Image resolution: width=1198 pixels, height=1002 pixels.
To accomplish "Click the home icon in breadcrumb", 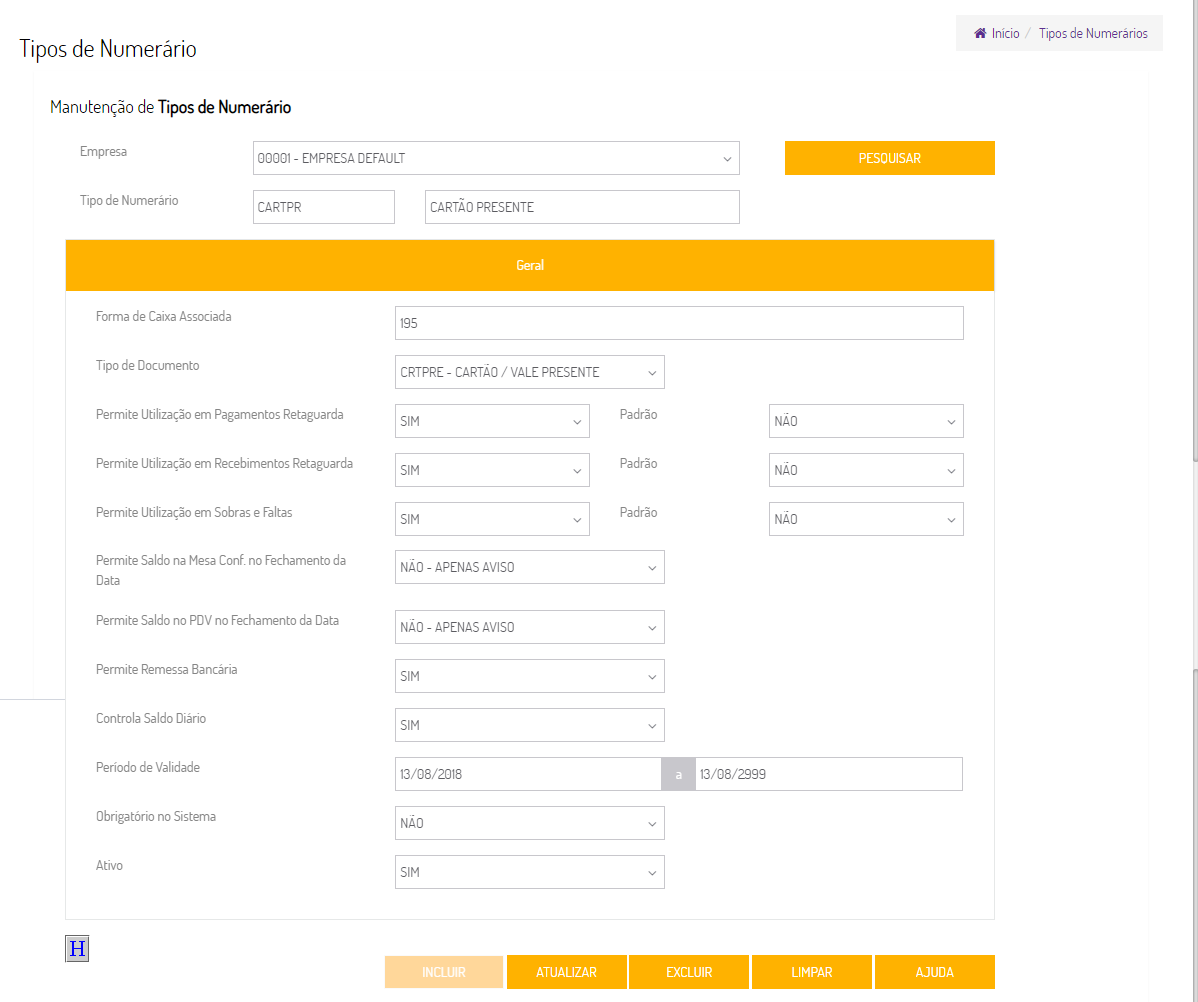I will pyautogui.click(x=980, y=34).
